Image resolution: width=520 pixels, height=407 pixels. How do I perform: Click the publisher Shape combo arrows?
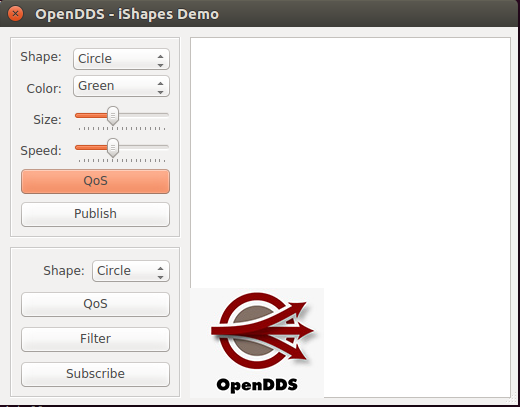point(160,59)
